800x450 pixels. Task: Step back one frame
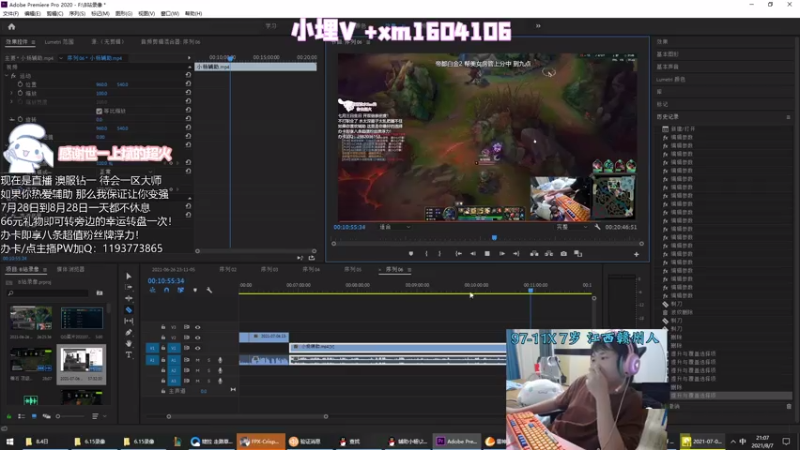coord(473,254)
